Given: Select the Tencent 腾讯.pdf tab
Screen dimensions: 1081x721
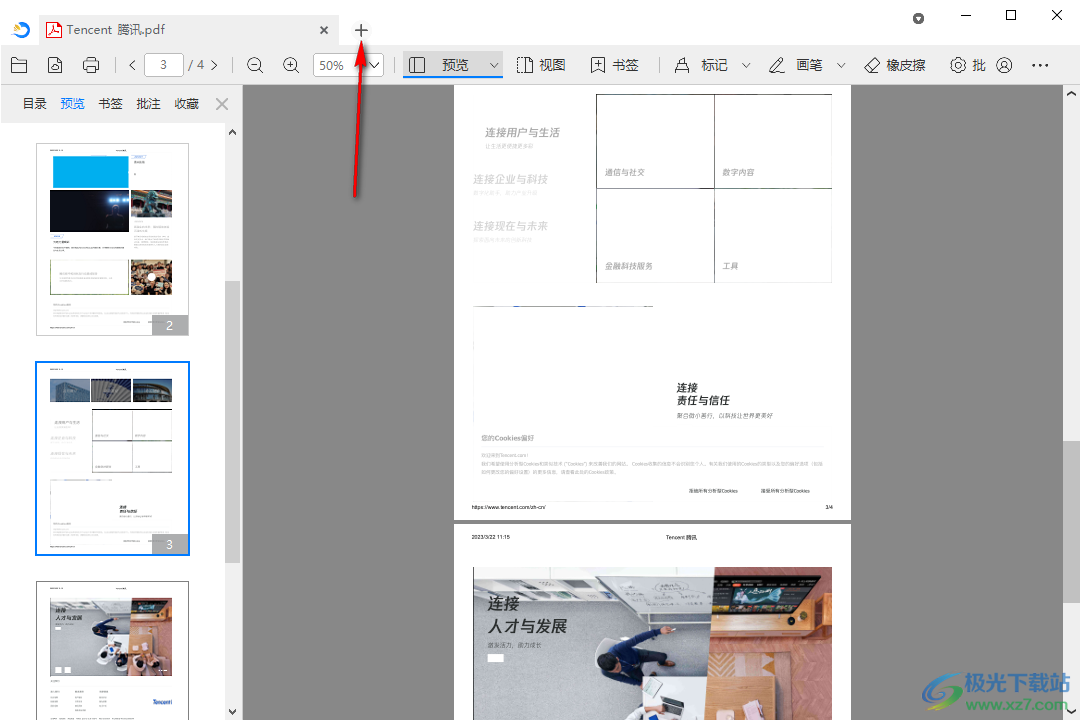Looking at the screenshot, I should (188, 30).
